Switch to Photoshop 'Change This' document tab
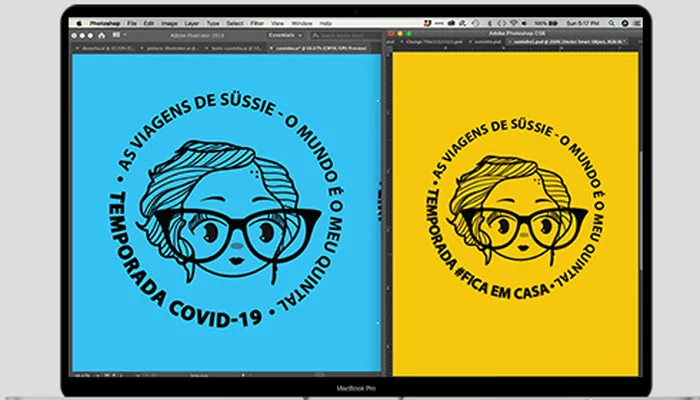 pyautogui.click(x=433, y=42)
